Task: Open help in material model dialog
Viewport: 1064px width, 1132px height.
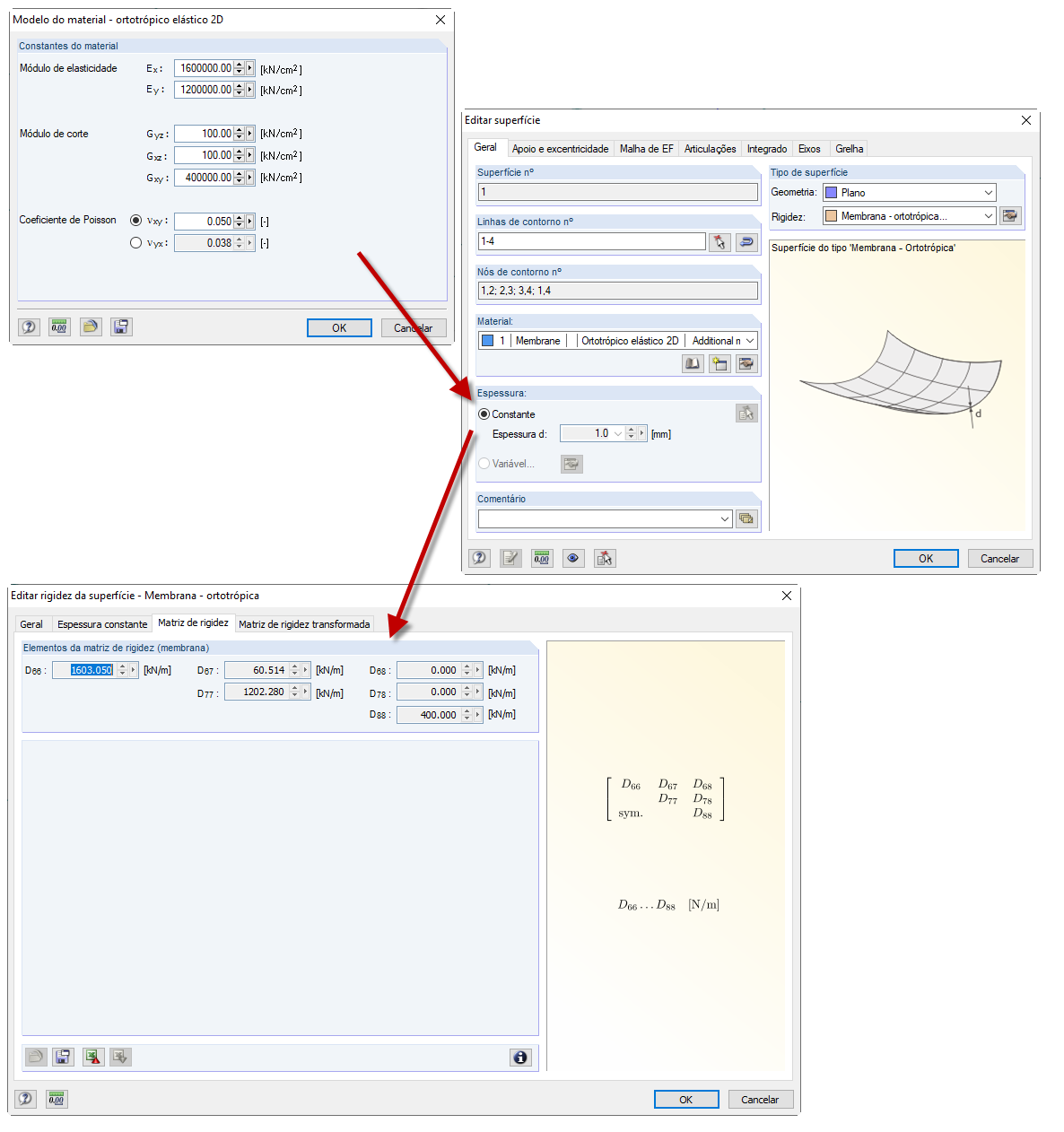Action: (x=29, y=327)
